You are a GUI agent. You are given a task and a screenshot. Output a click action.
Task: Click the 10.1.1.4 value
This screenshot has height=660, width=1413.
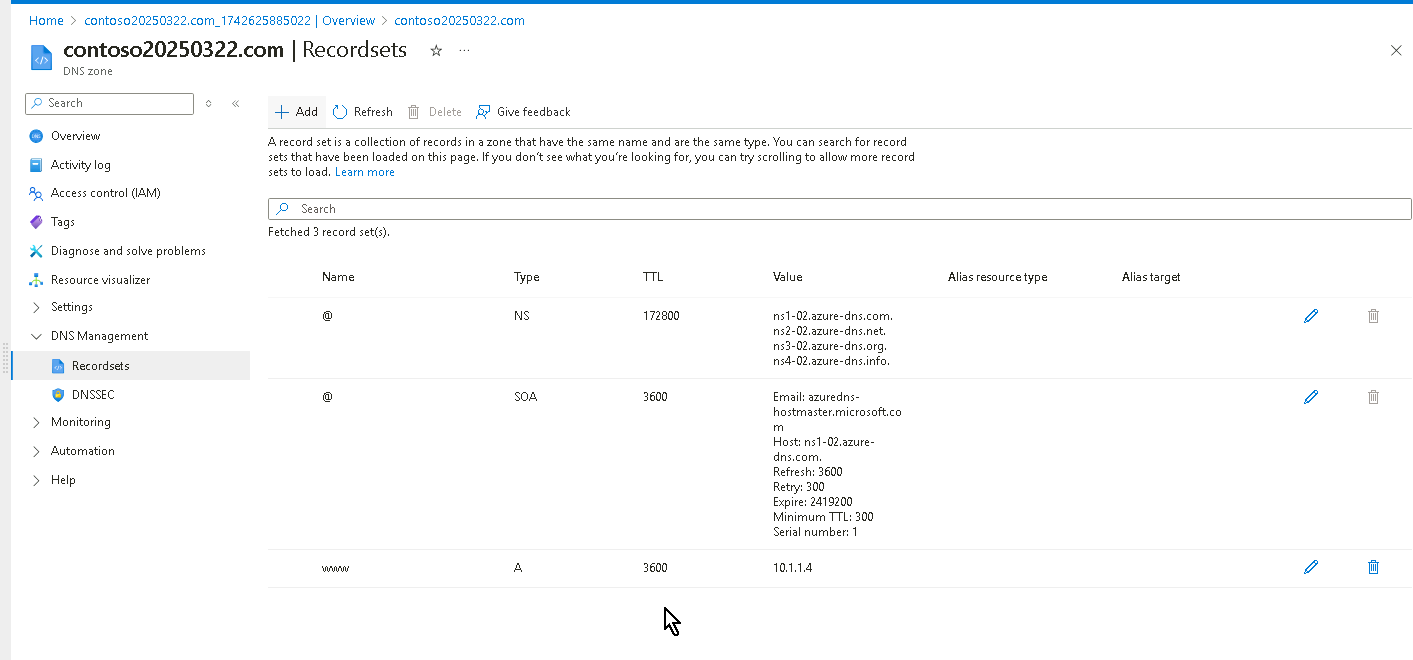(x=793, y=567)
